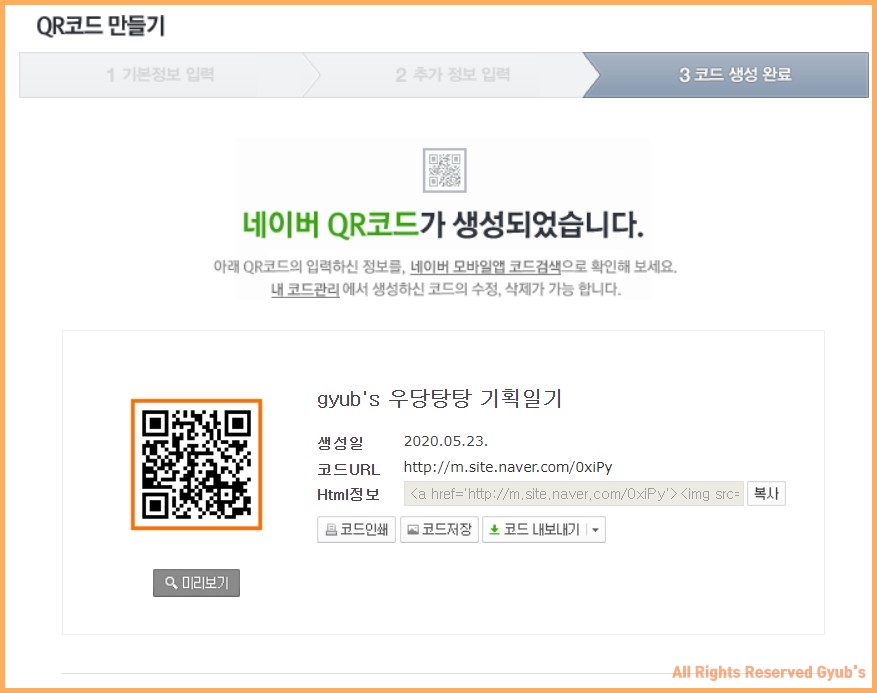This screenshot has width=877, height=693.
Task: Open the 내 코드관리 link
Action: pos(305,289)
